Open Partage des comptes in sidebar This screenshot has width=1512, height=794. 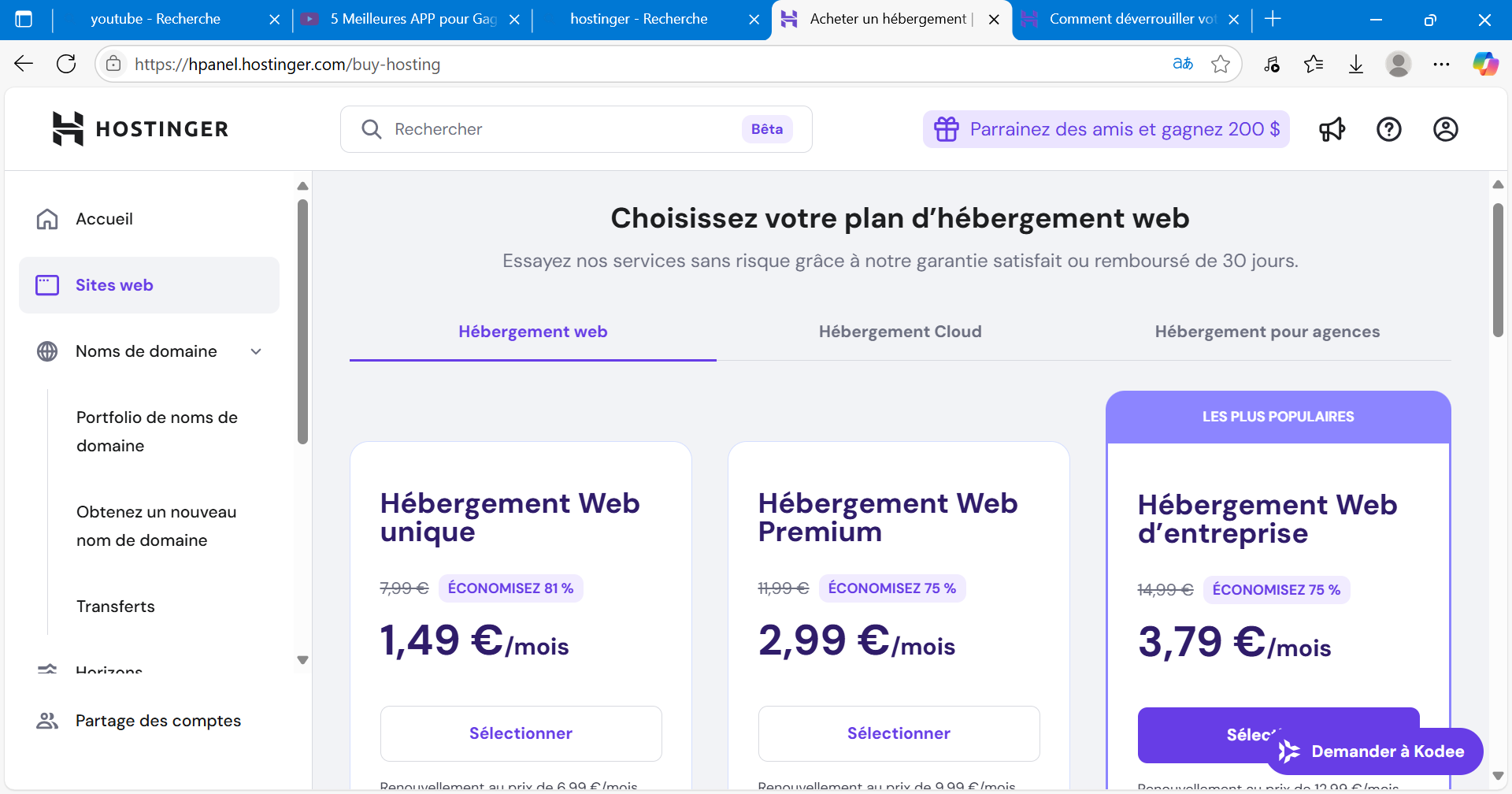[x=157, y=721]
